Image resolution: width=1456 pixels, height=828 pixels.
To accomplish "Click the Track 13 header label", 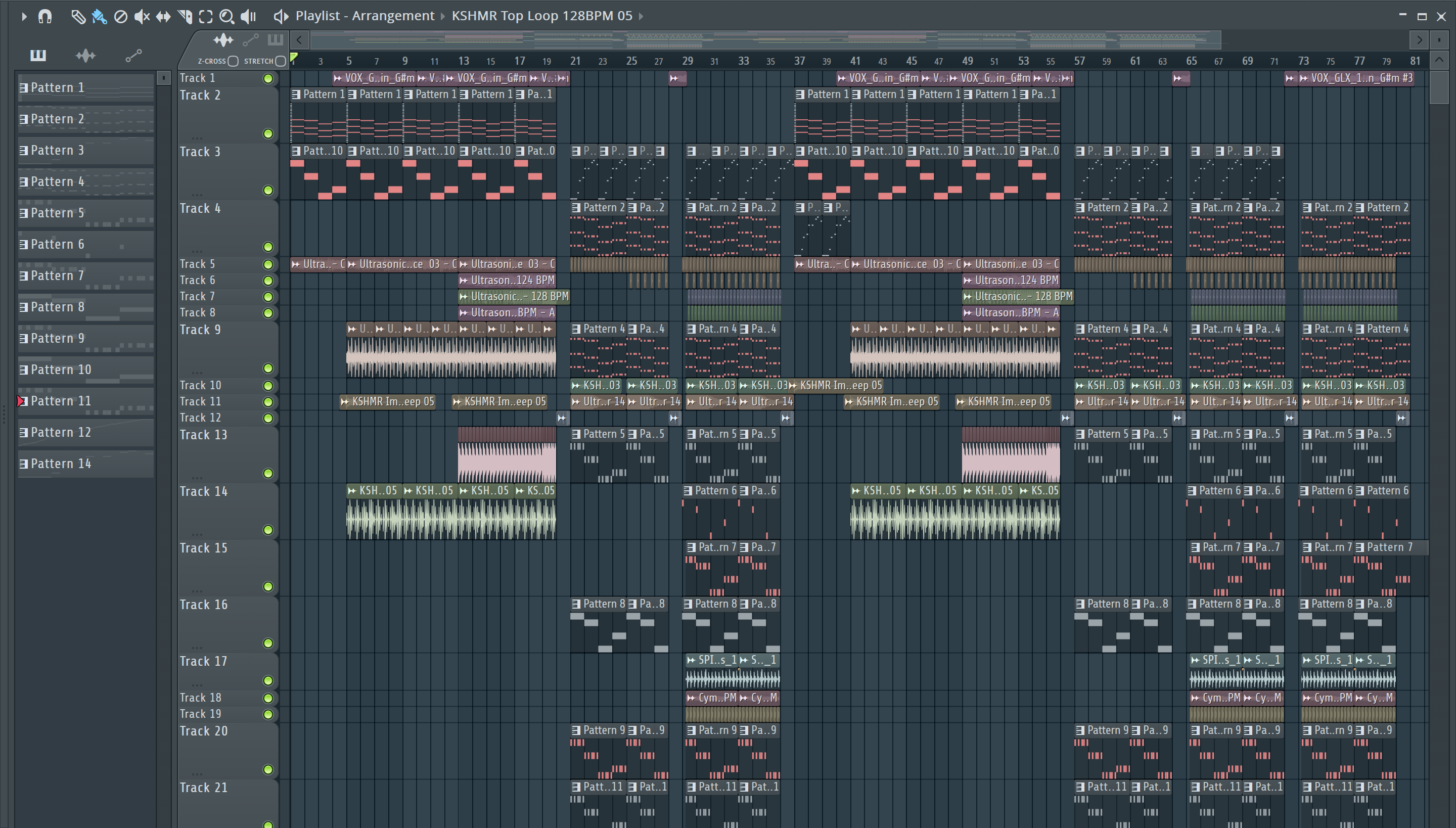I will coord(204,435).
